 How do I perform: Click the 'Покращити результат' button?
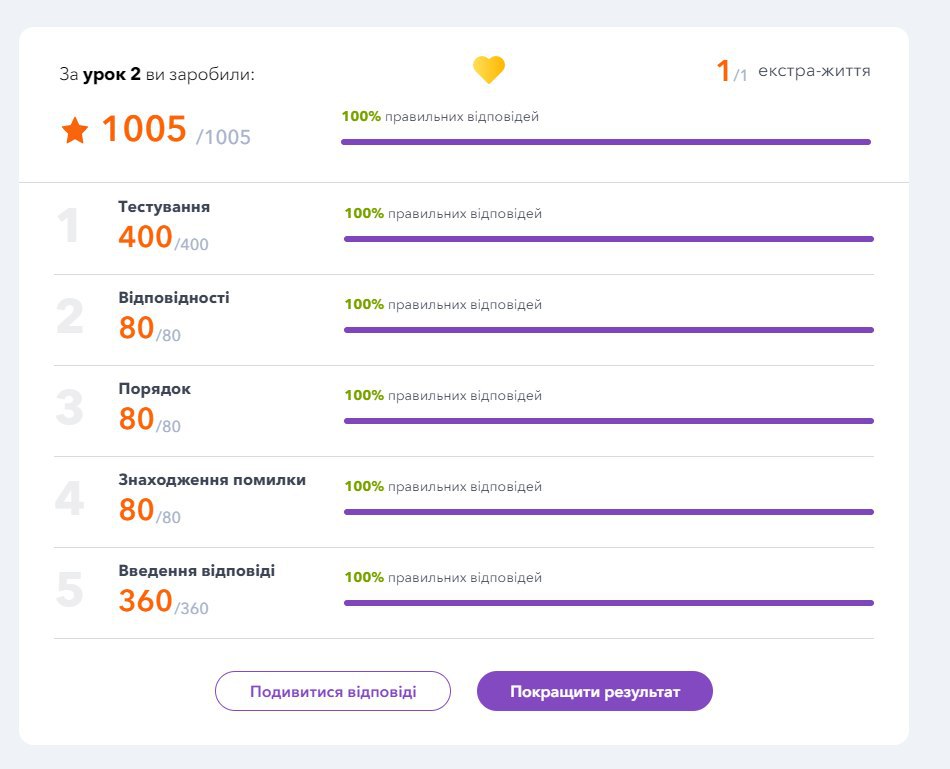coord(595,691)
